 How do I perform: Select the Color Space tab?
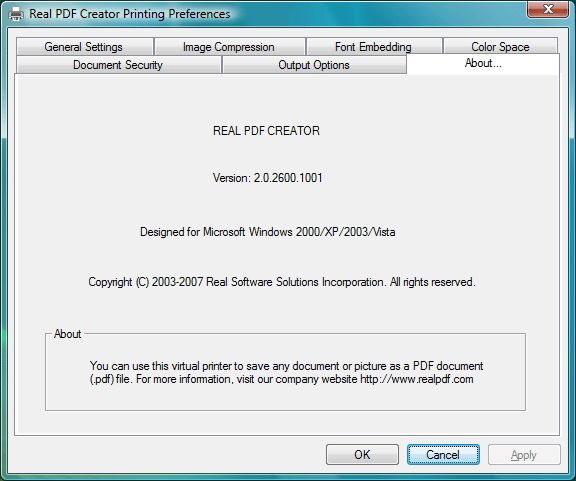tap(500, 47)
